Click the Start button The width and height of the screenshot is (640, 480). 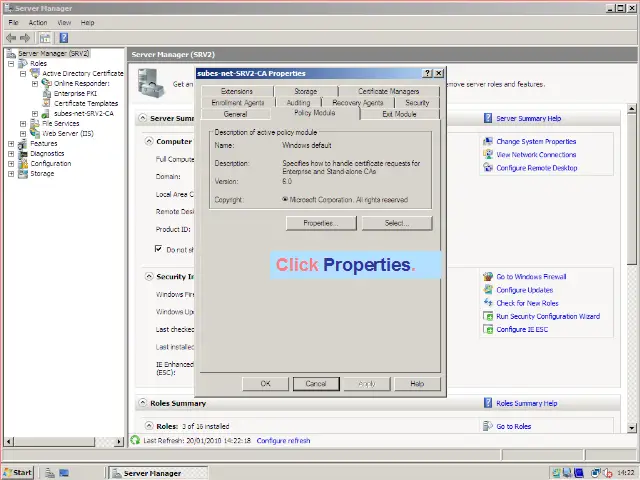18,473
